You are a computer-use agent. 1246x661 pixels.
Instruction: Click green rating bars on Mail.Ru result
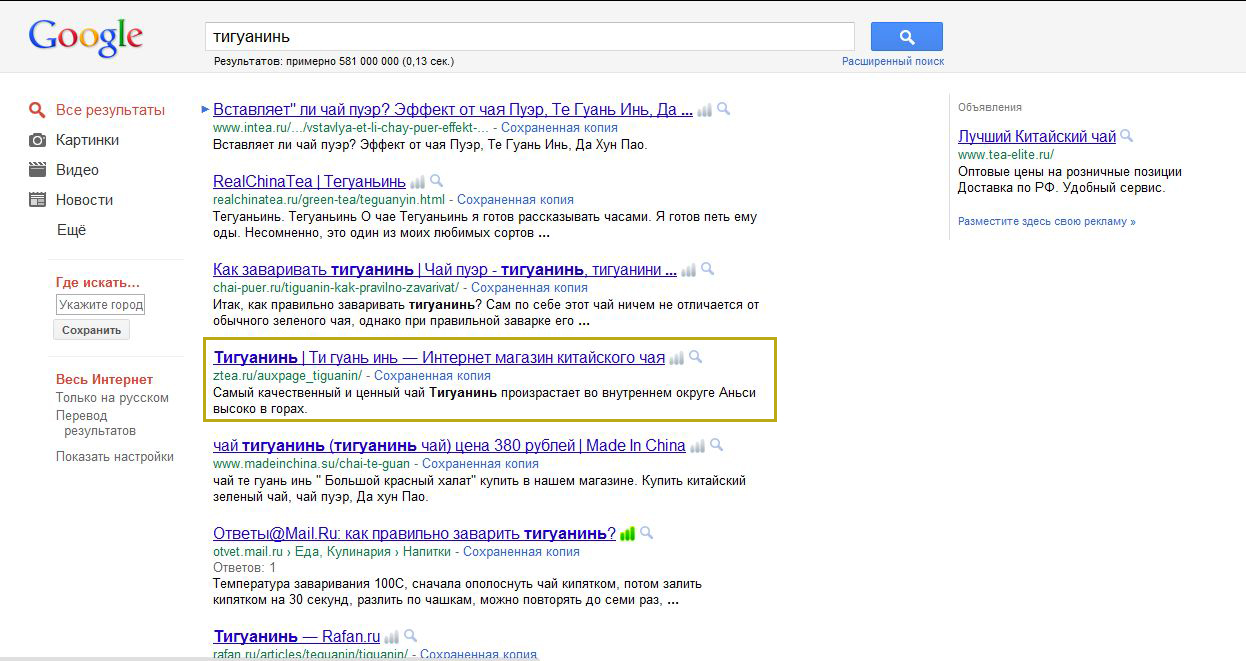627,534
